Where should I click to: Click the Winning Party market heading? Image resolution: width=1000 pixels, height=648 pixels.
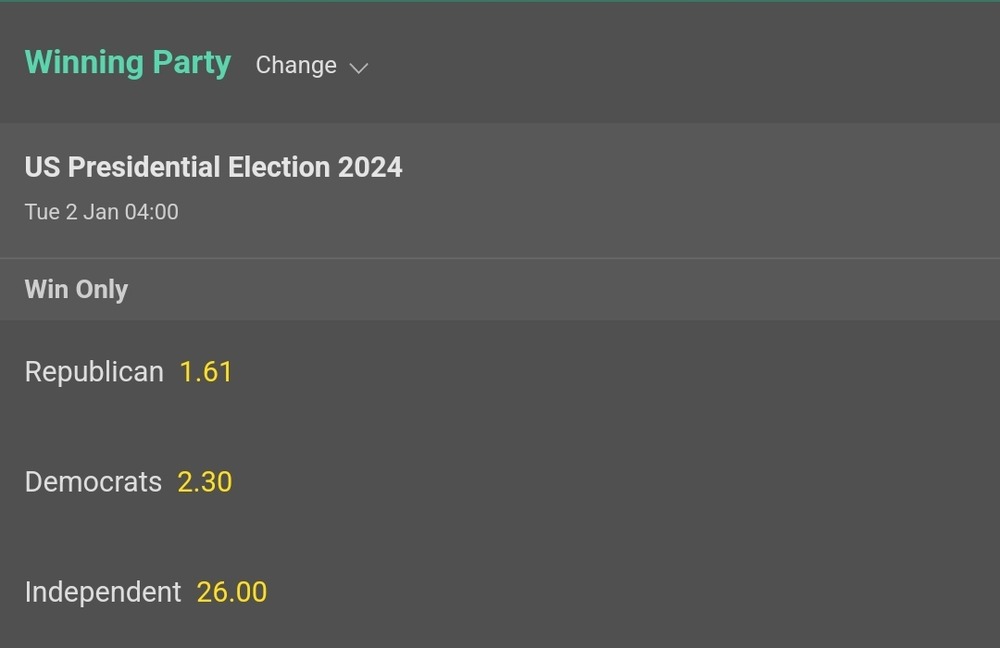[x=127, y=62]
